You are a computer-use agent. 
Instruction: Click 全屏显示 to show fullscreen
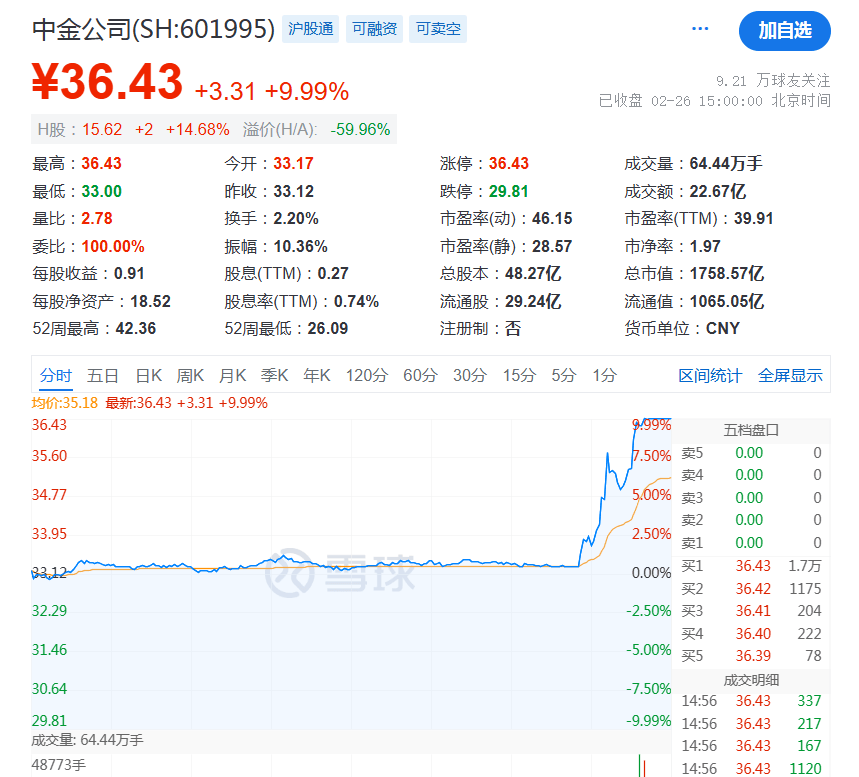click(790, 376)
